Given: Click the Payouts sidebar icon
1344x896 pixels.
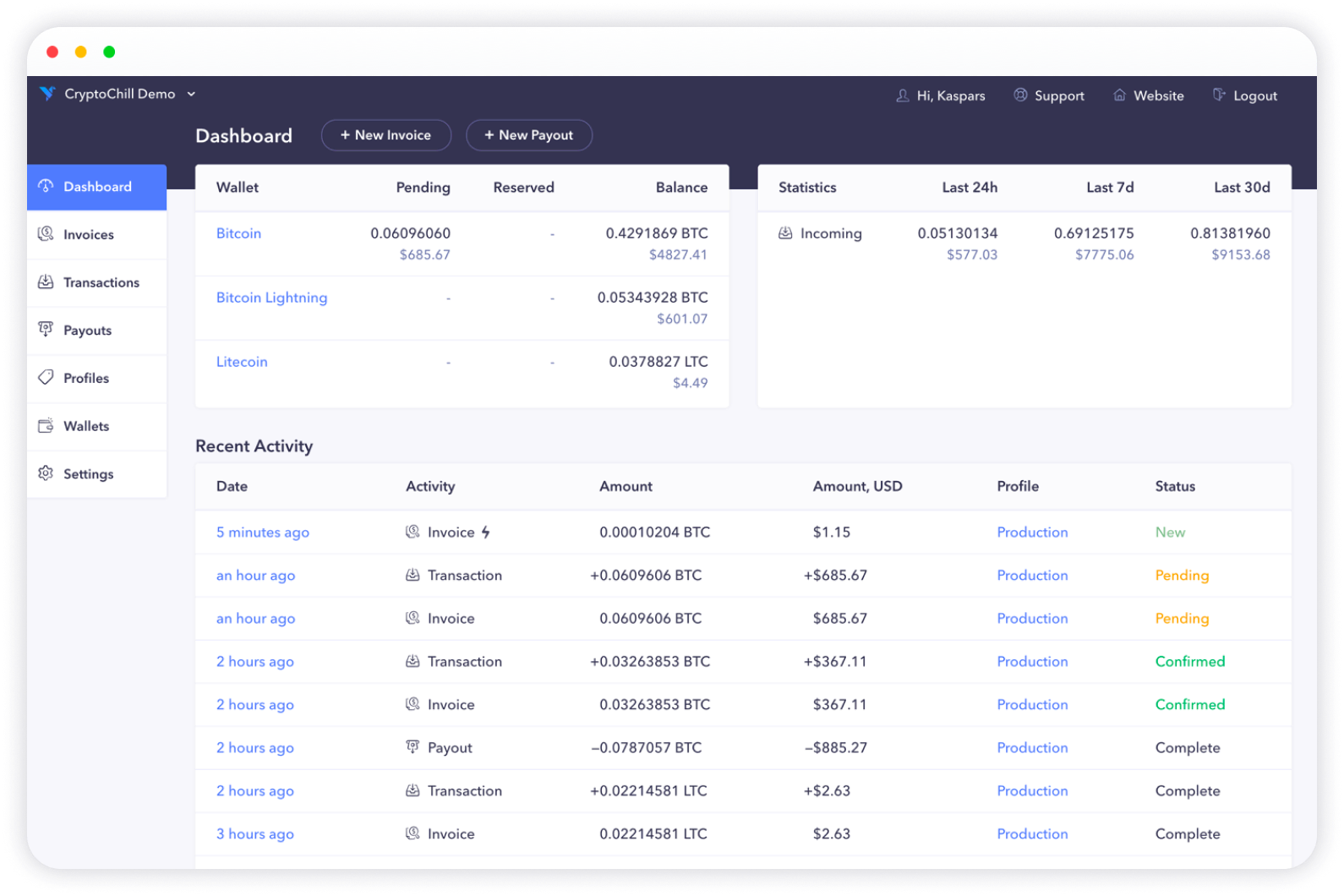Looking at the screenshot, I should point(46,330).
